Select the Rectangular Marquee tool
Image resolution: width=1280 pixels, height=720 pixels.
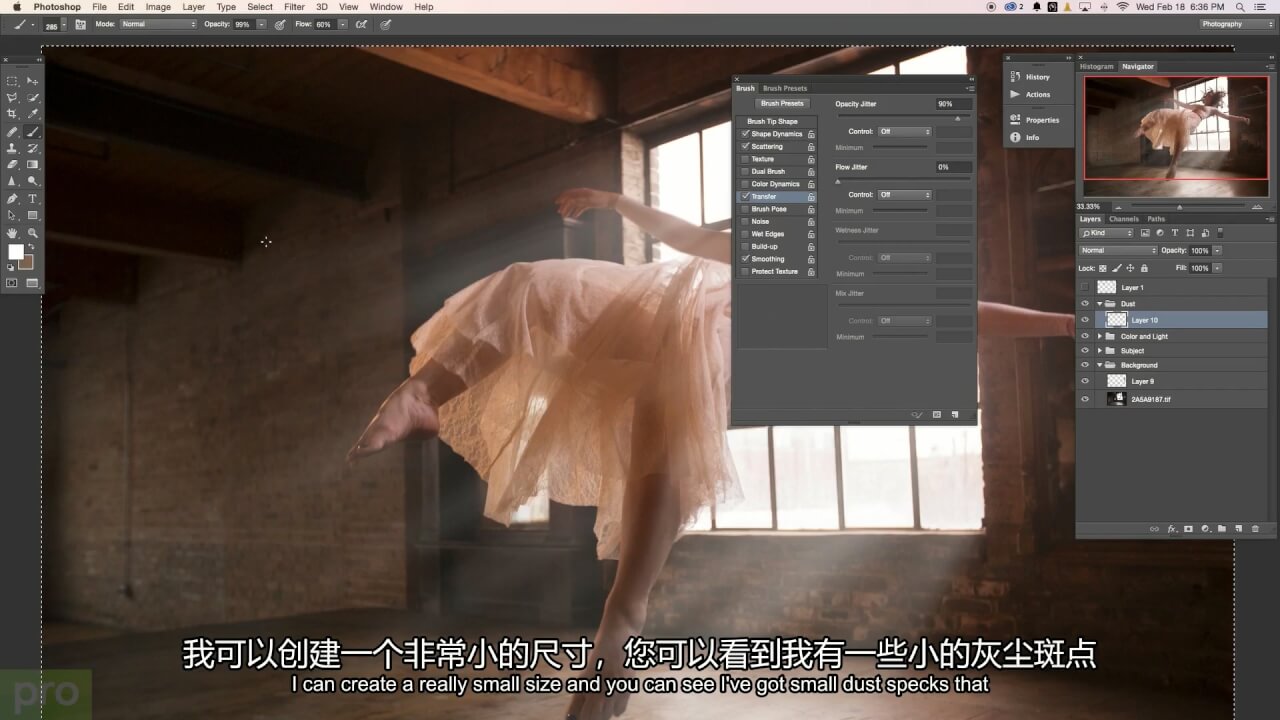tap(12, 81)
